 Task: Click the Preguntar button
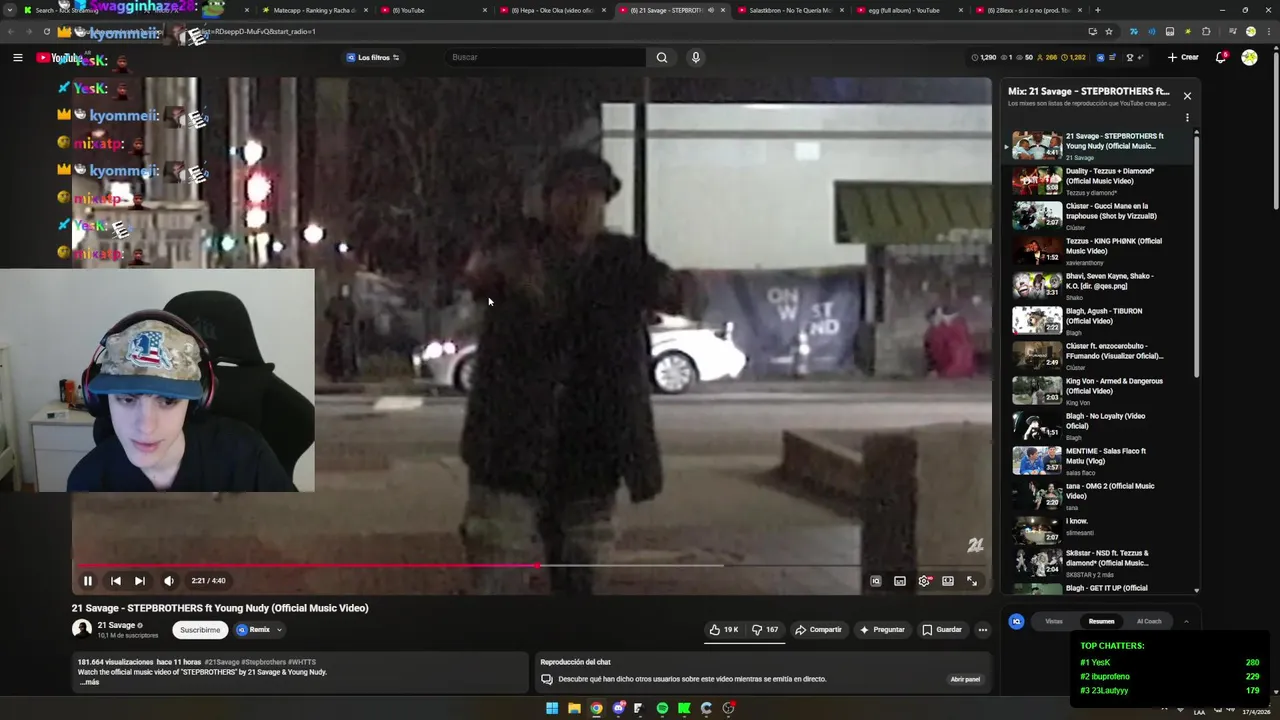[881, 630]
